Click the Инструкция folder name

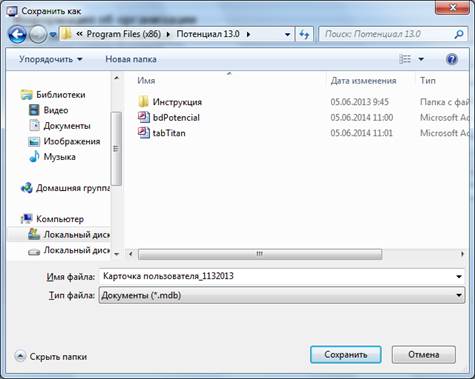177,102
